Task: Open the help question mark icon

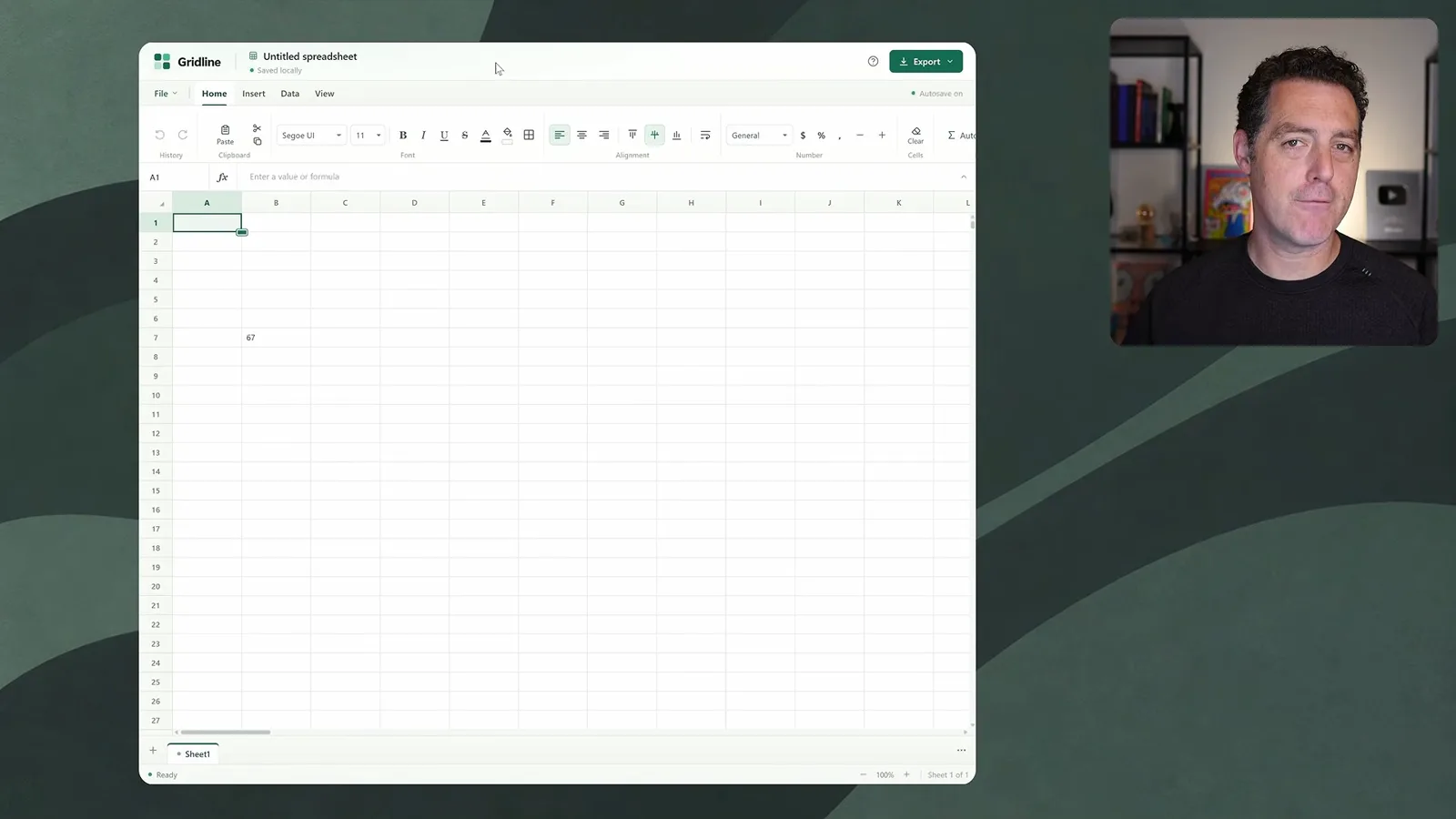Action: [873, 61]
